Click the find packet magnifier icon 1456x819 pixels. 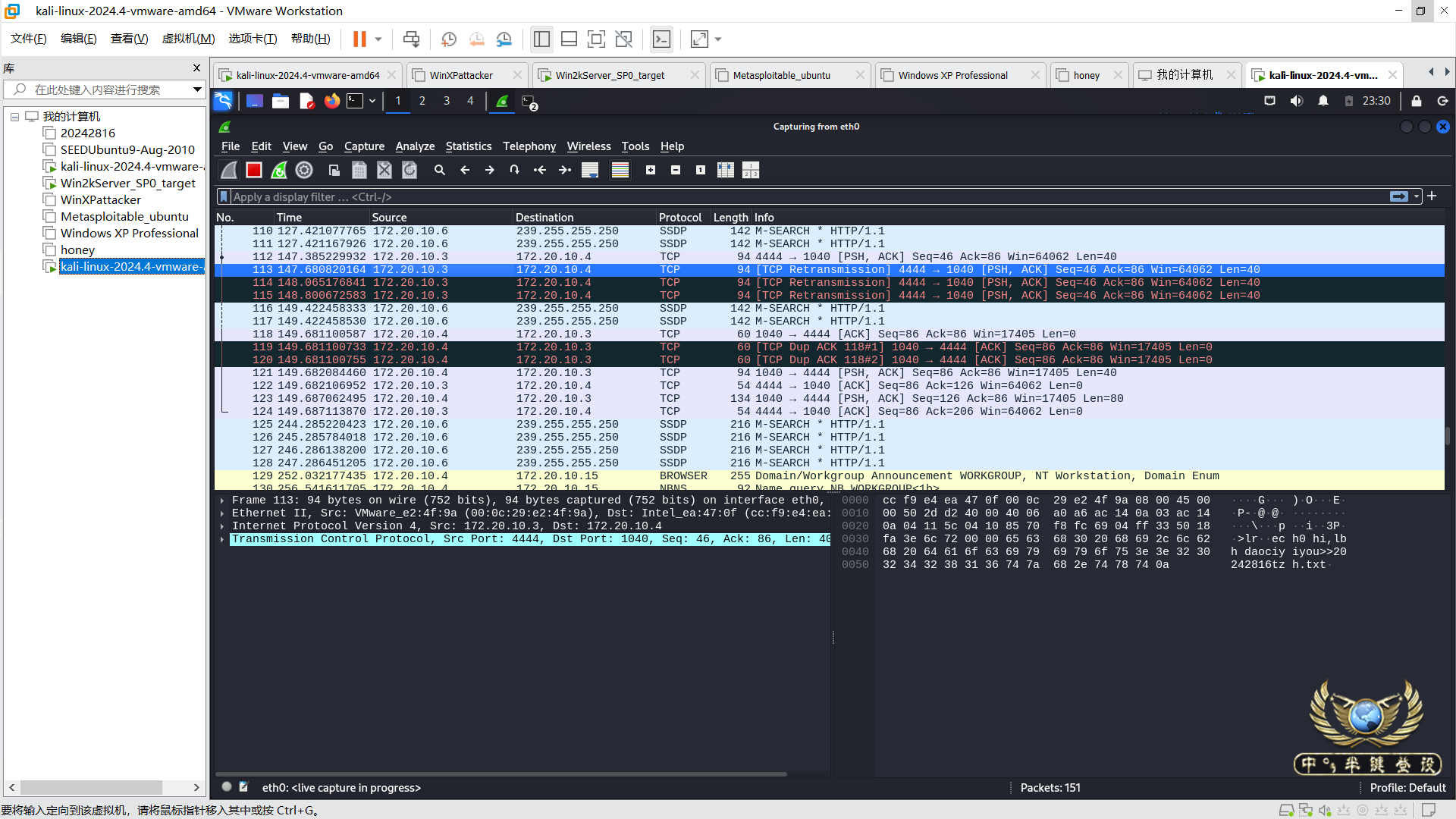440,170
